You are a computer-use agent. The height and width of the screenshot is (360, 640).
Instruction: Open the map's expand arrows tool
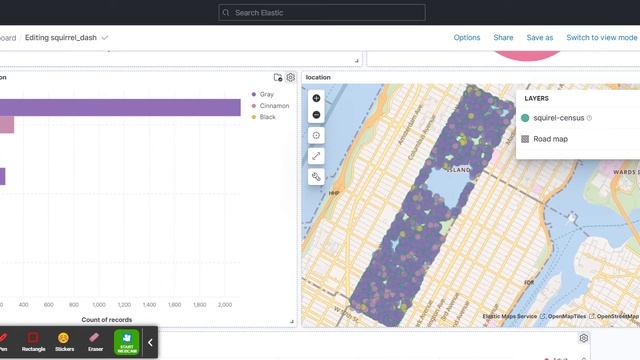(316, 156)
